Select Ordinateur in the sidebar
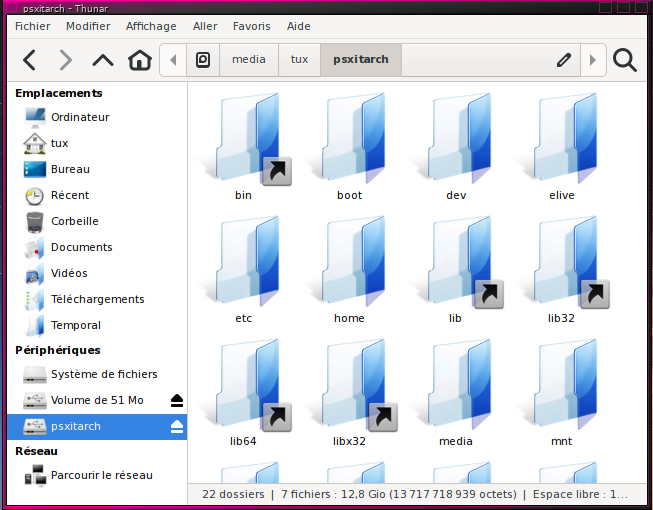This screenshot has height=510, width=653. pyautogui.click(x=97, y=117)
